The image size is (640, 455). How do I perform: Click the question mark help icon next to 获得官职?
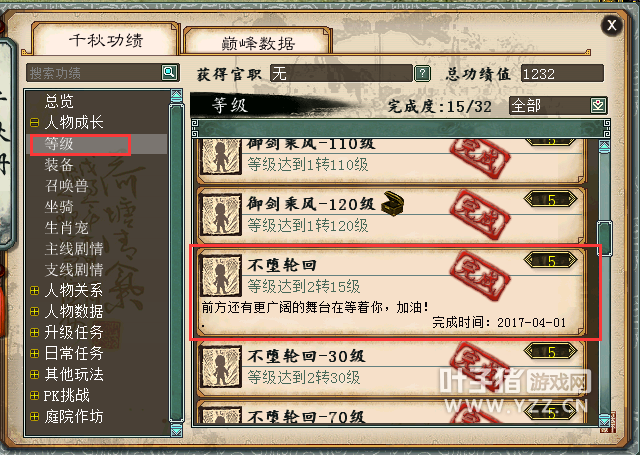(x=422, y=74)
